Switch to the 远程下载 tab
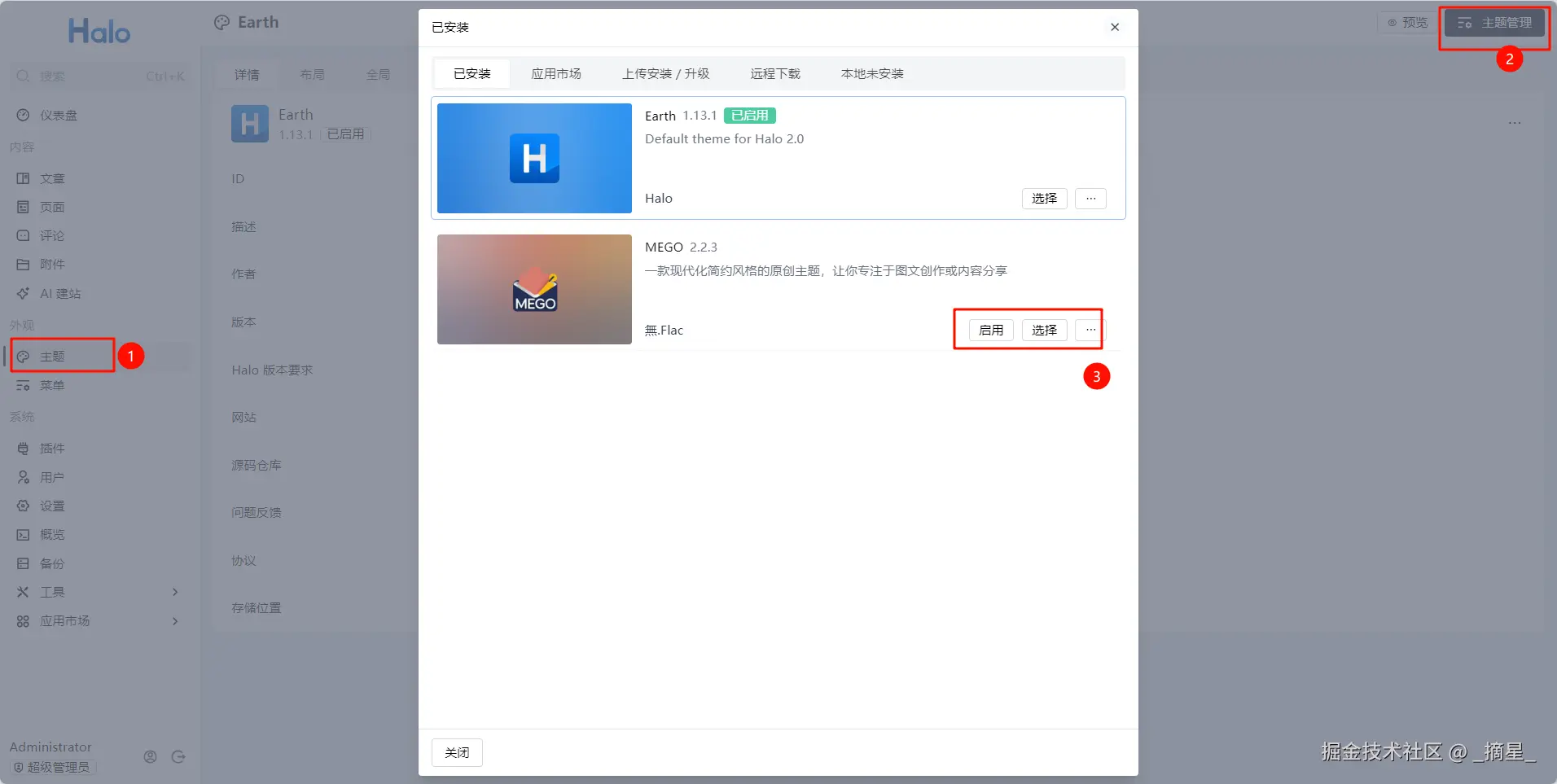Screen dimensions: 1557x784 pos(775,74)
